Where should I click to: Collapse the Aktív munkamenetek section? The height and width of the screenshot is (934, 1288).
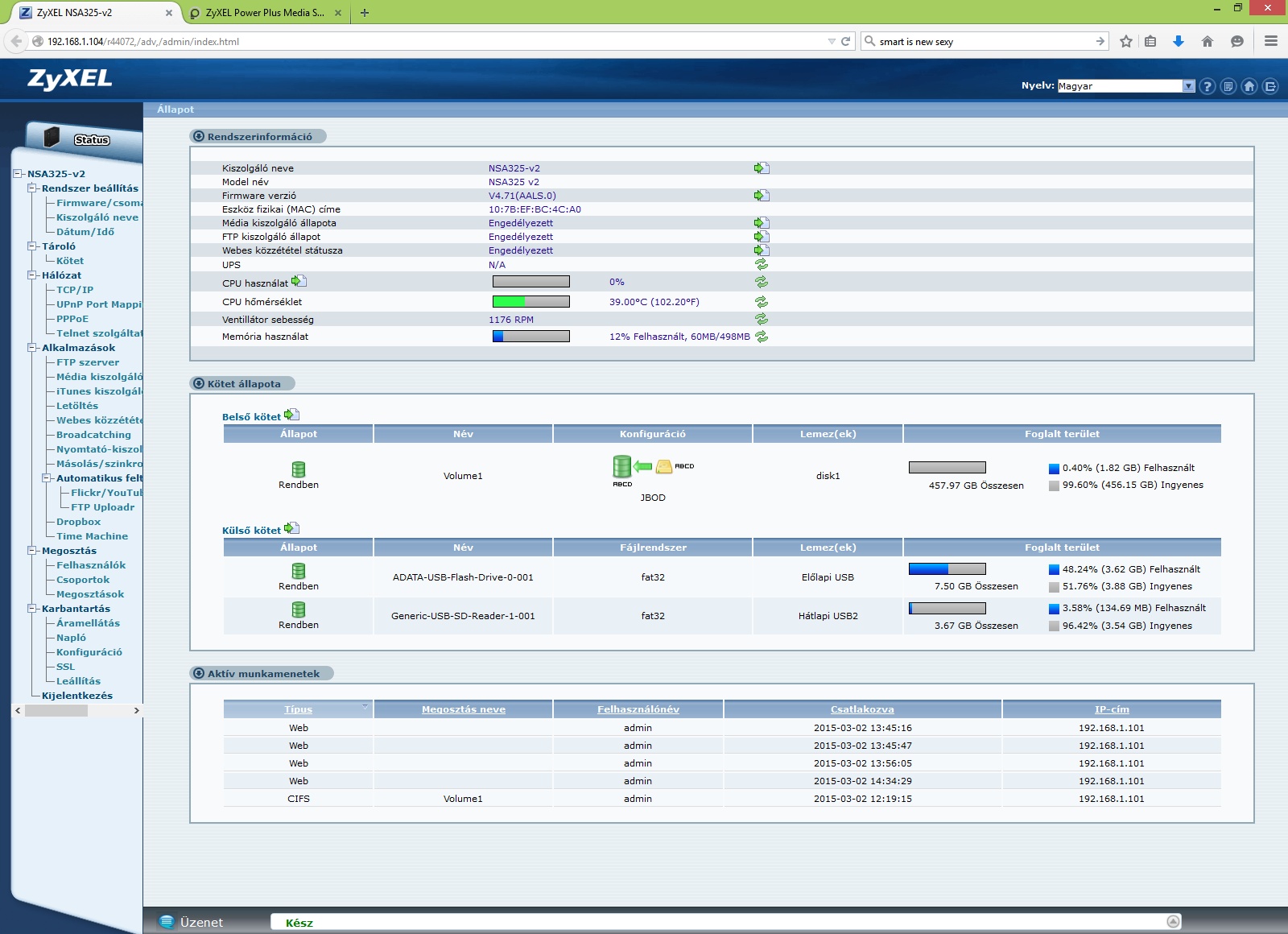coord(199,673)
